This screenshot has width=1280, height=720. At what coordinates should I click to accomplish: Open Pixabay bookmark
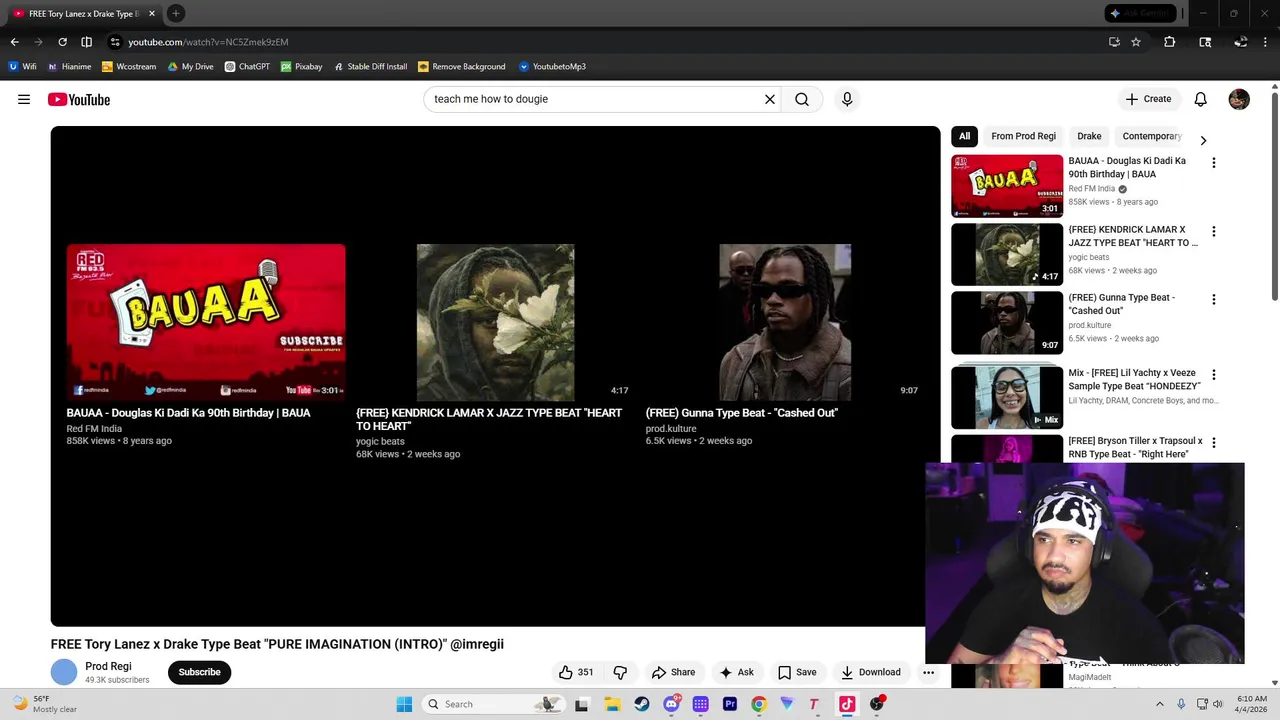pyautogui.click(x=301, y=66)
